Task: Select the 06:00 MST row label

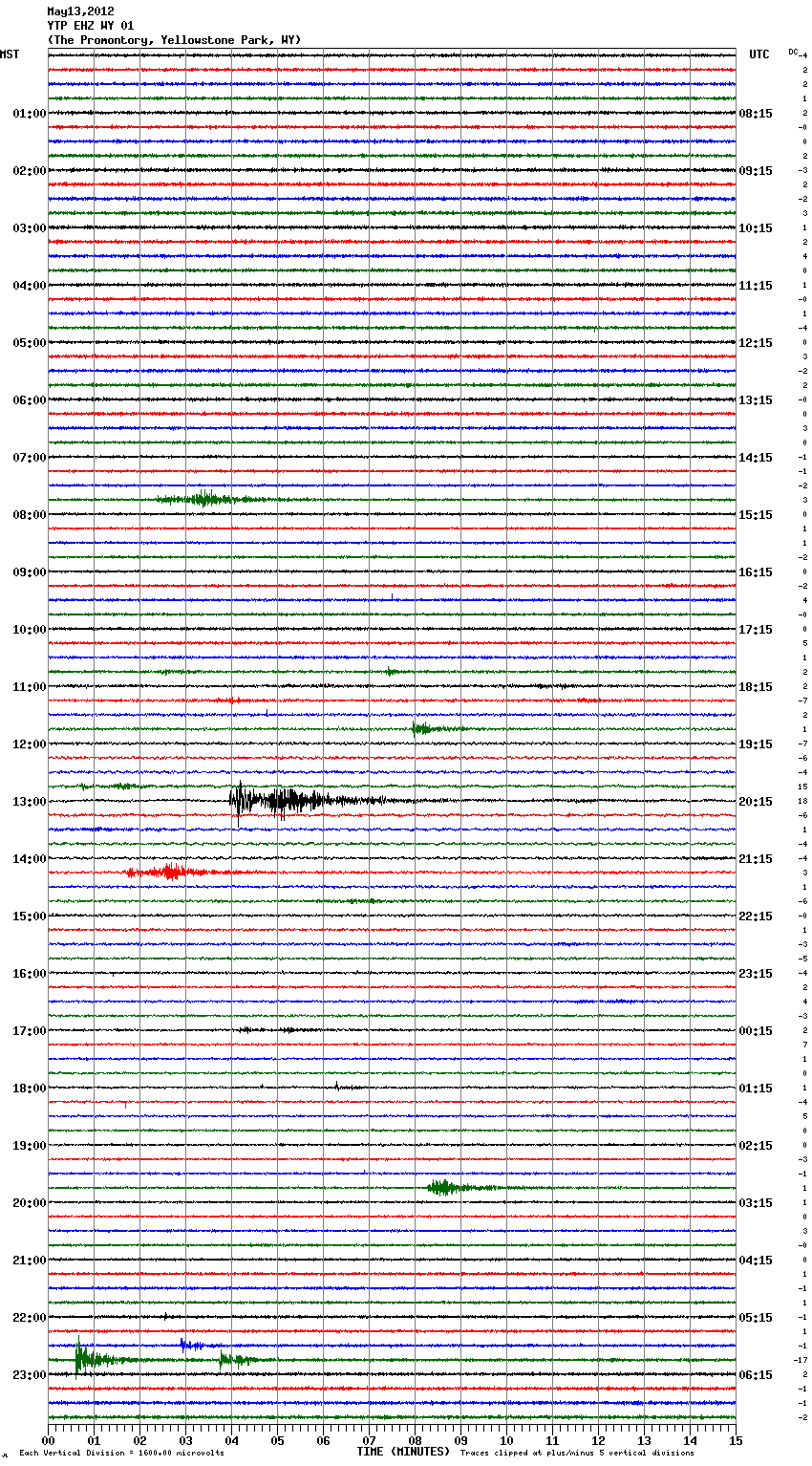Action: coord(30,400)
